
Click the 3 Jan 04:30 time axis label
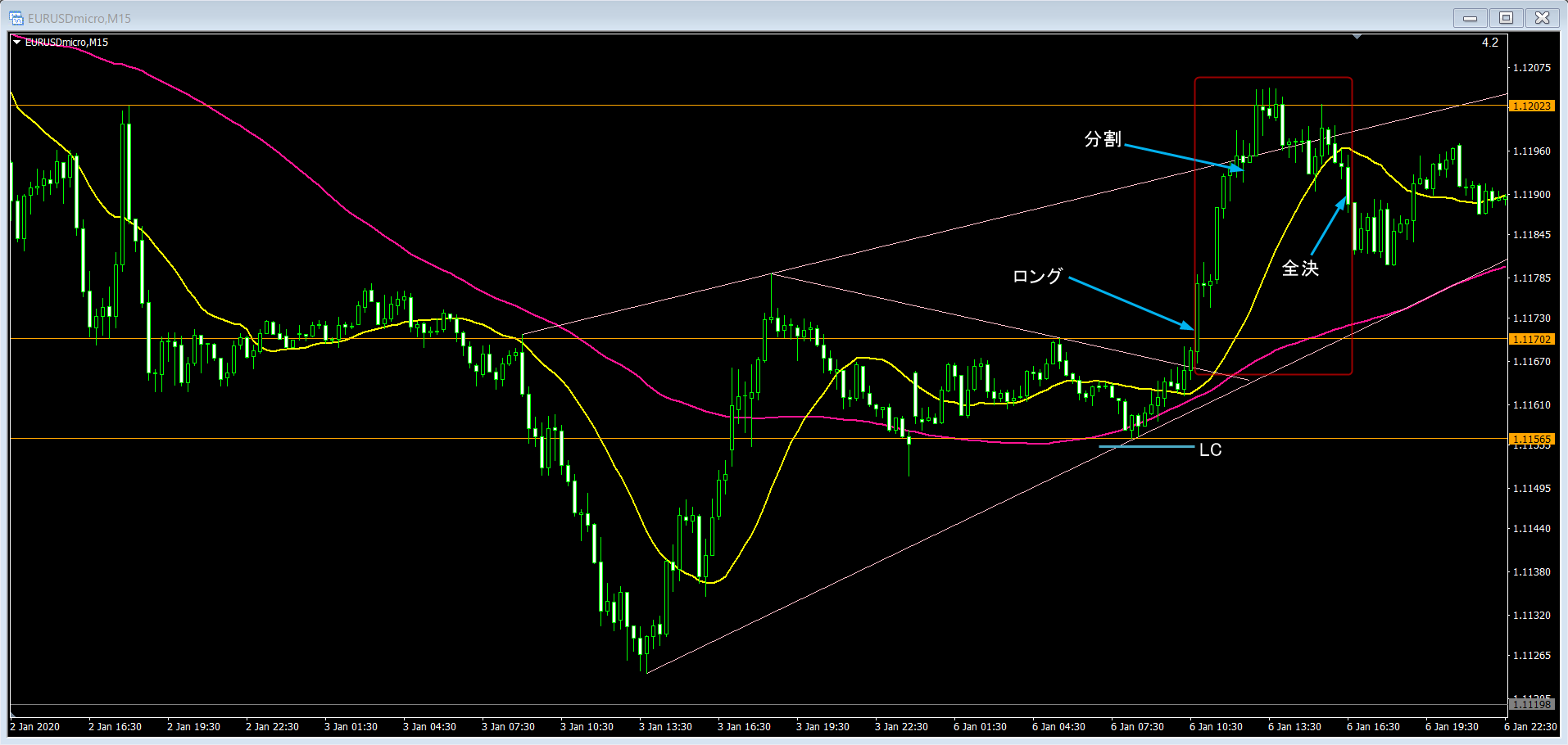tap(429, 726)
